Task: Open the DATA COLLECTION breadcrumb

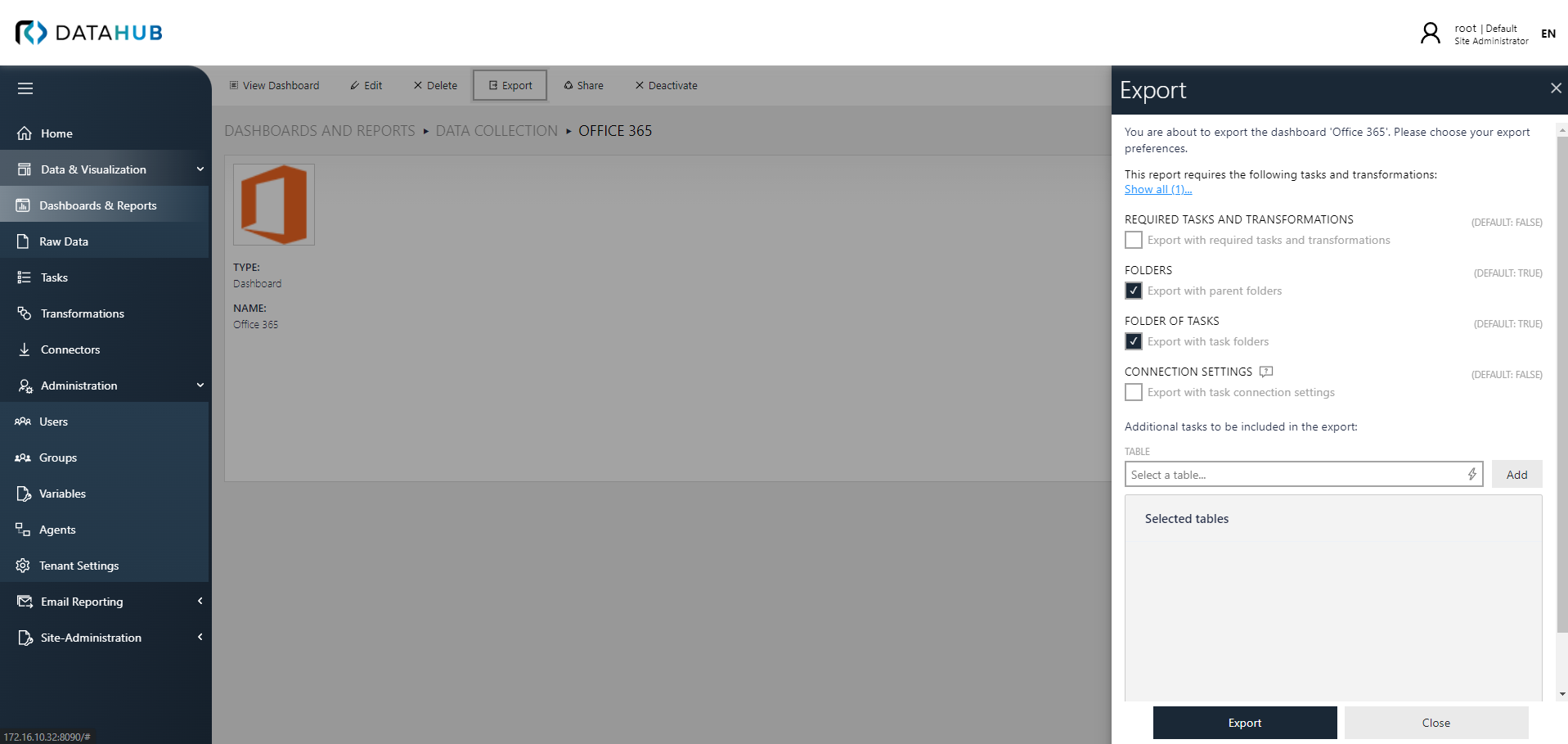Action: tap(496, 130)
